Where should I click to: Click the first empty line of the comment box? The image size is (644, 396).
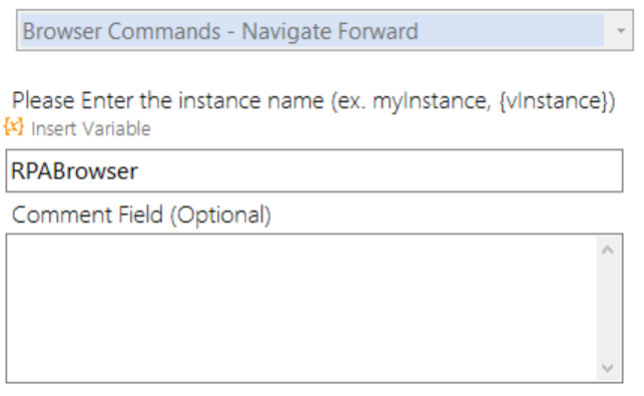(301, 246)
